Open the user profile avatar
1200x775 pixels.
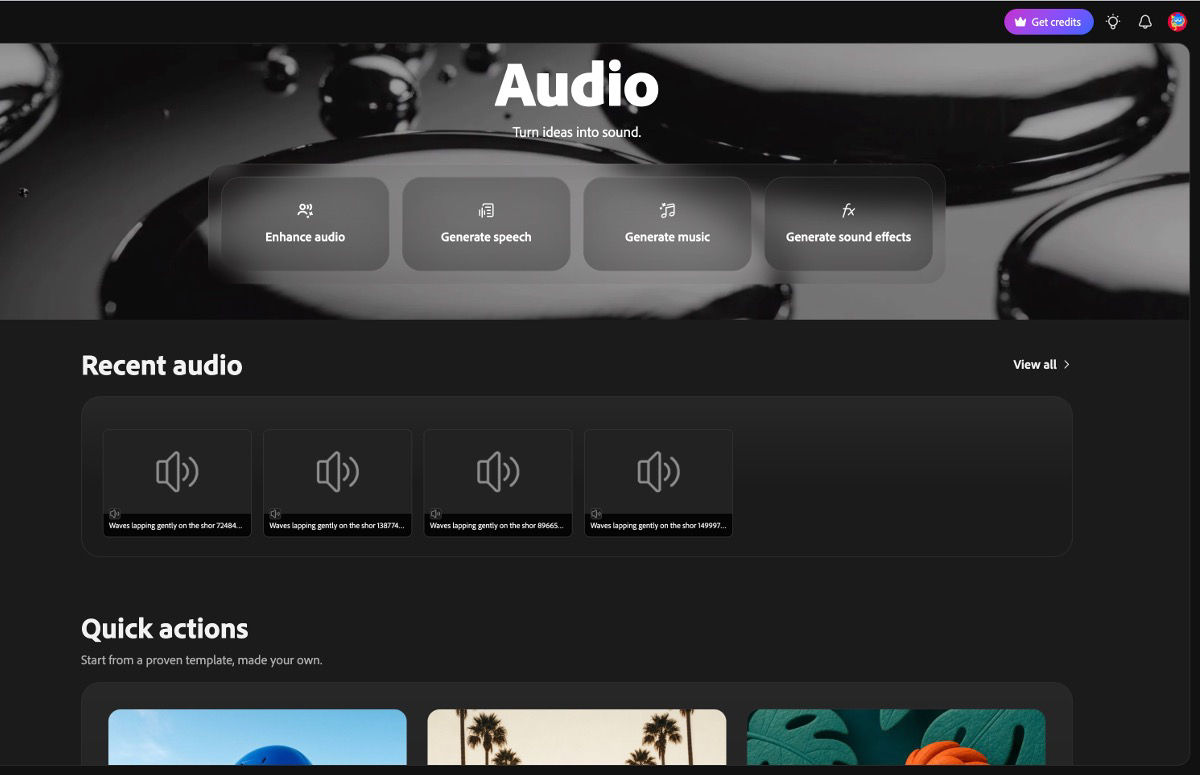(1177, 22)
